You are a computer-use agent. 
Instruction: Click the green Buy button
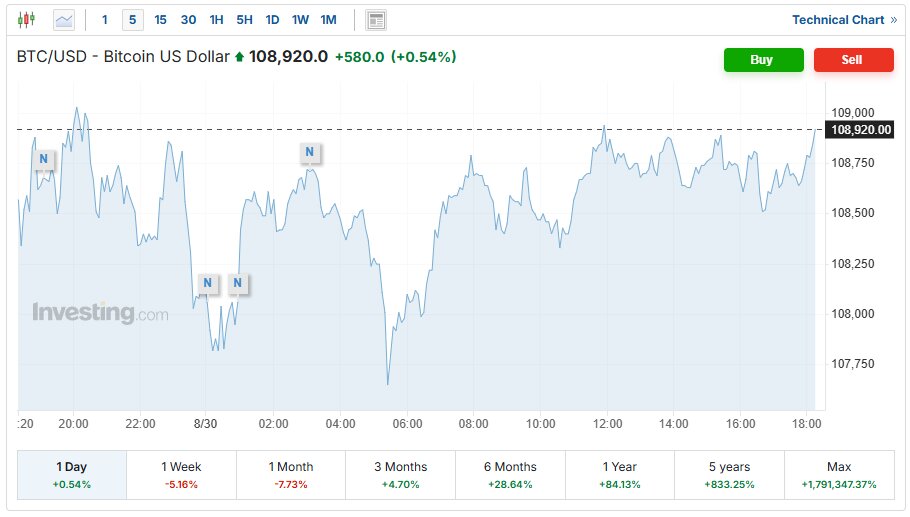point(763,60)
